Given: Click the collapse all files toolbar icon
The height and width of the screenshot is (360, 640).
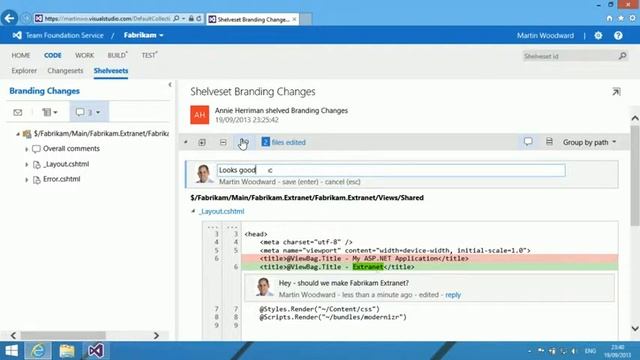Looking at the screenshot, I should pos(223,142).
